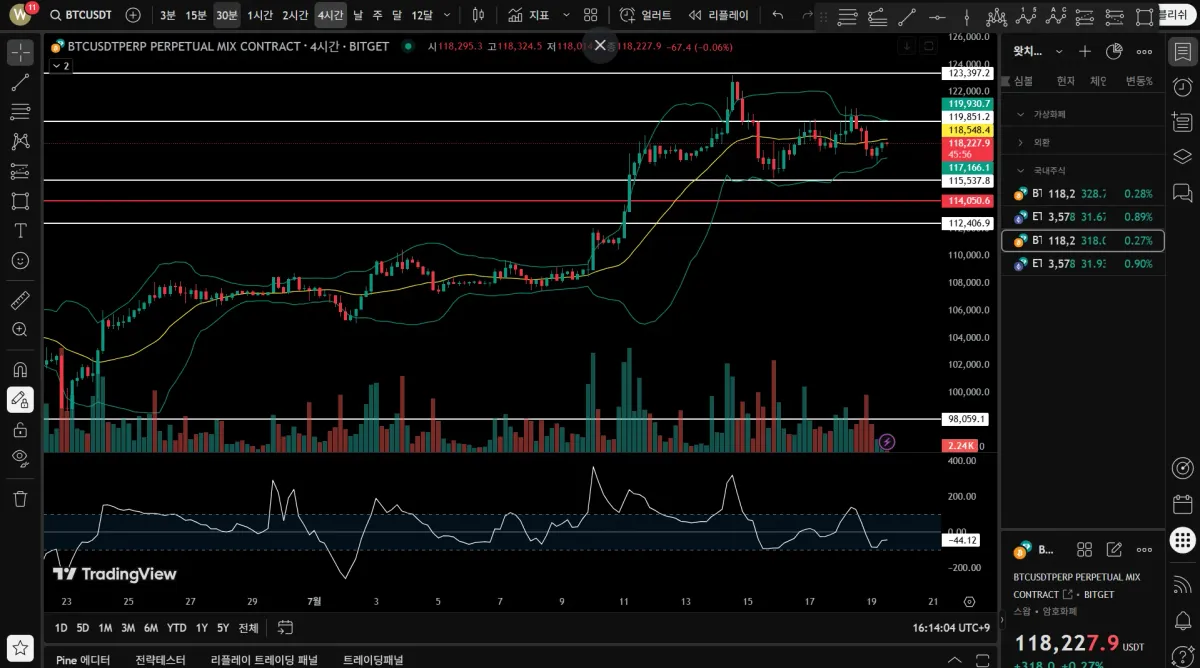Image resolution: width=1200 pixels, height=668 pixels.
Task: Collapse the 가상화폐 watchlist section
Action: [1020, 114]
